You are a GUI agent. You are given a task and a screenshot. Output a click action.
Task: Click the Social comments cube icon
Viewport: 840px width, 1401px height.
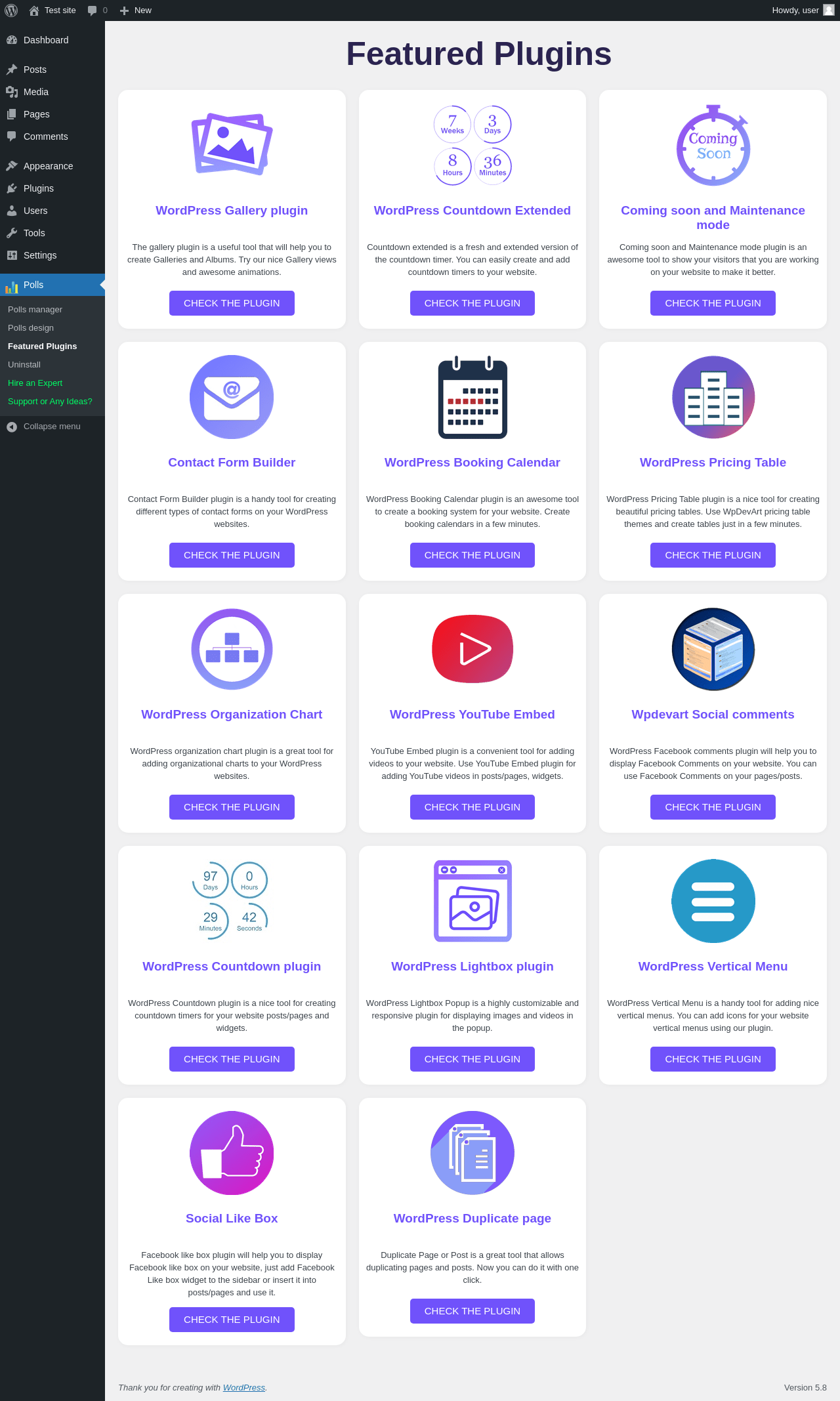point(713,649)
